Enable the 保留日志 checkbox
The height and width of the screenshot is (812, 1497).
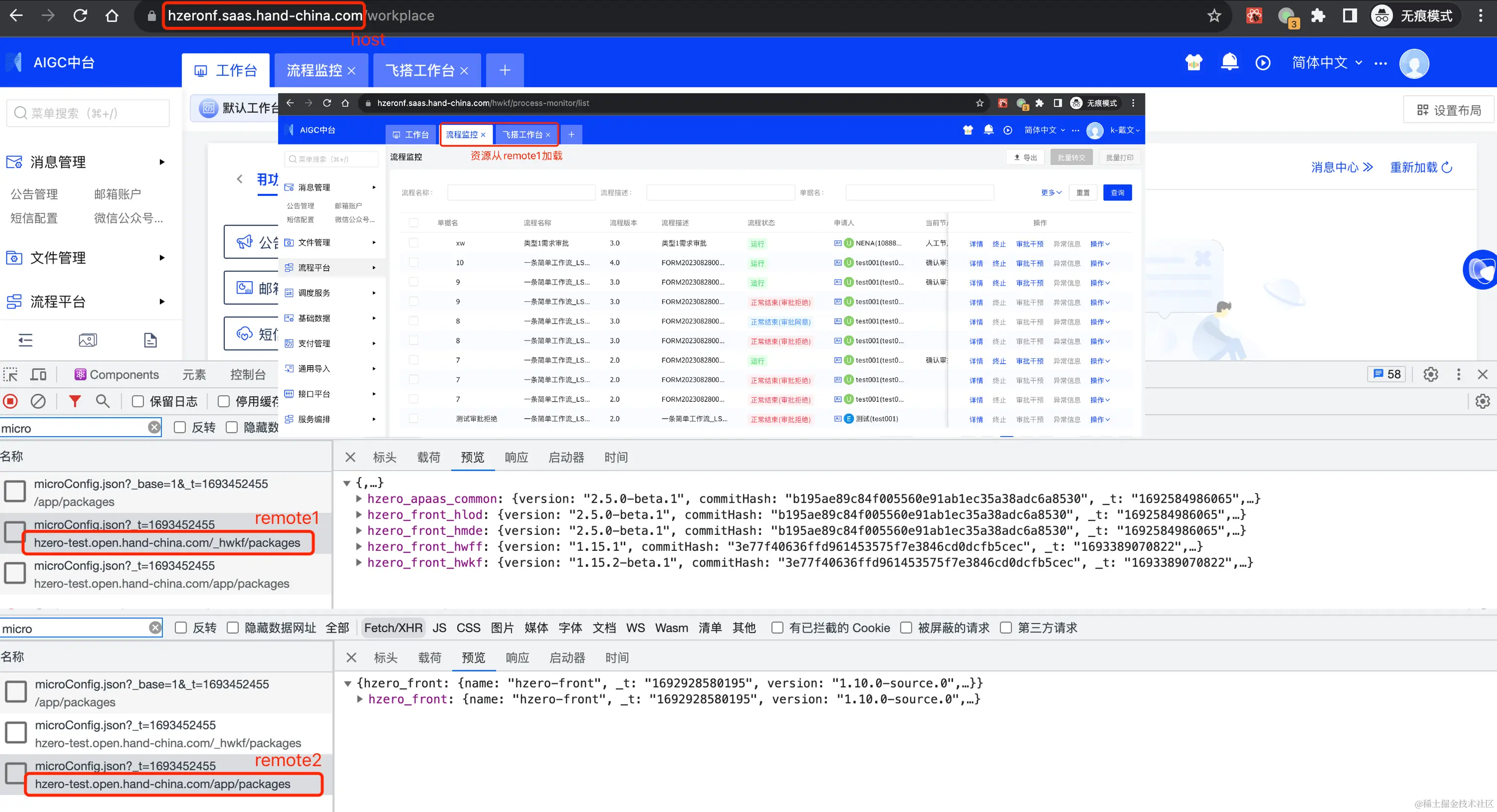click(138, 401)
